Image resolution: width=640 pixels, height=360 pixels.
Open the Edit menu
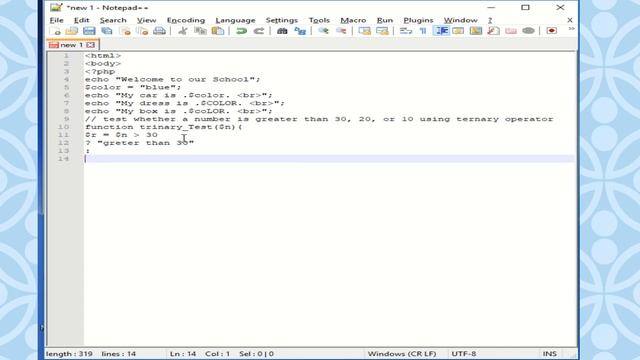81,20
